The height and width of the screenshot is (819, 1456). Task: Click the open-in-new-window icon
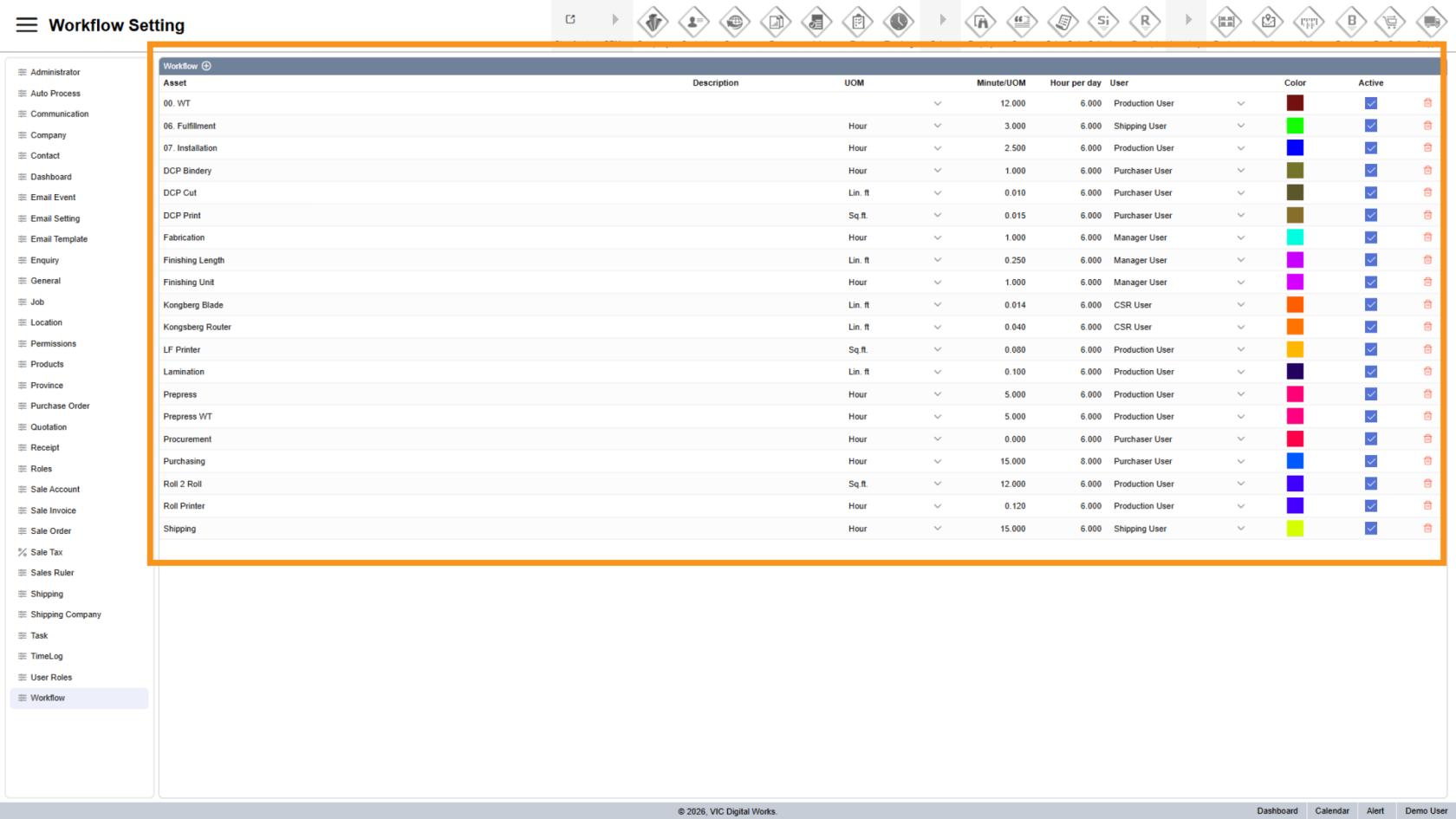pyautogui.click(x=570, y=19)
